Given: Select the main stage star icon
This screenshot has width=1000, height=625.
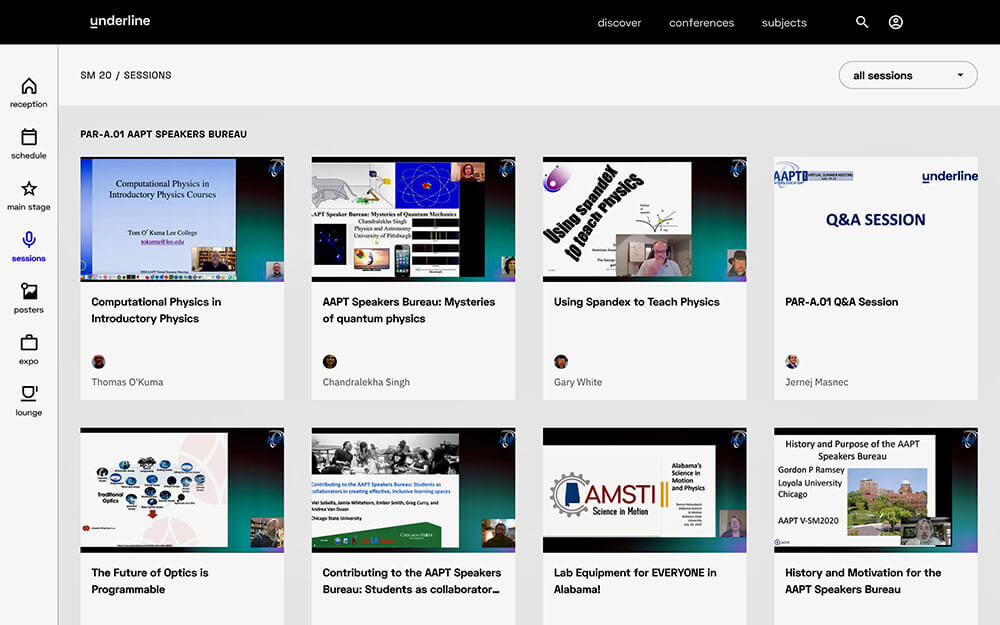Looking at the screenshot, I should [x=29, y=189].
